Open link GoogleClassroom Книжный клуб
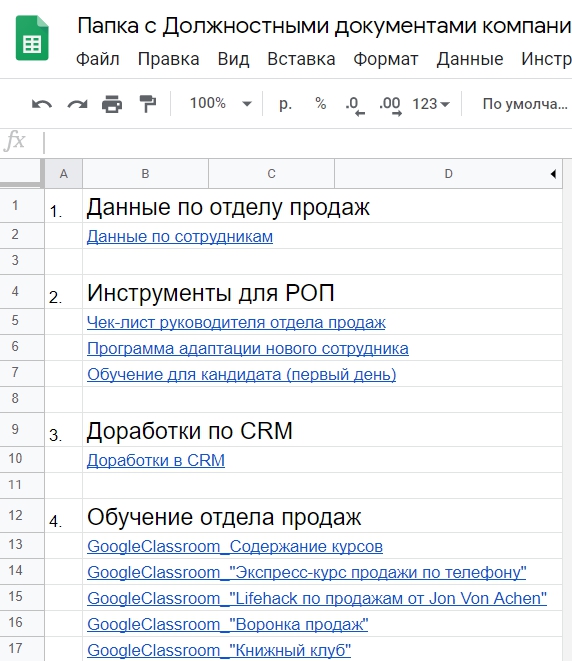 pos(219,650)
